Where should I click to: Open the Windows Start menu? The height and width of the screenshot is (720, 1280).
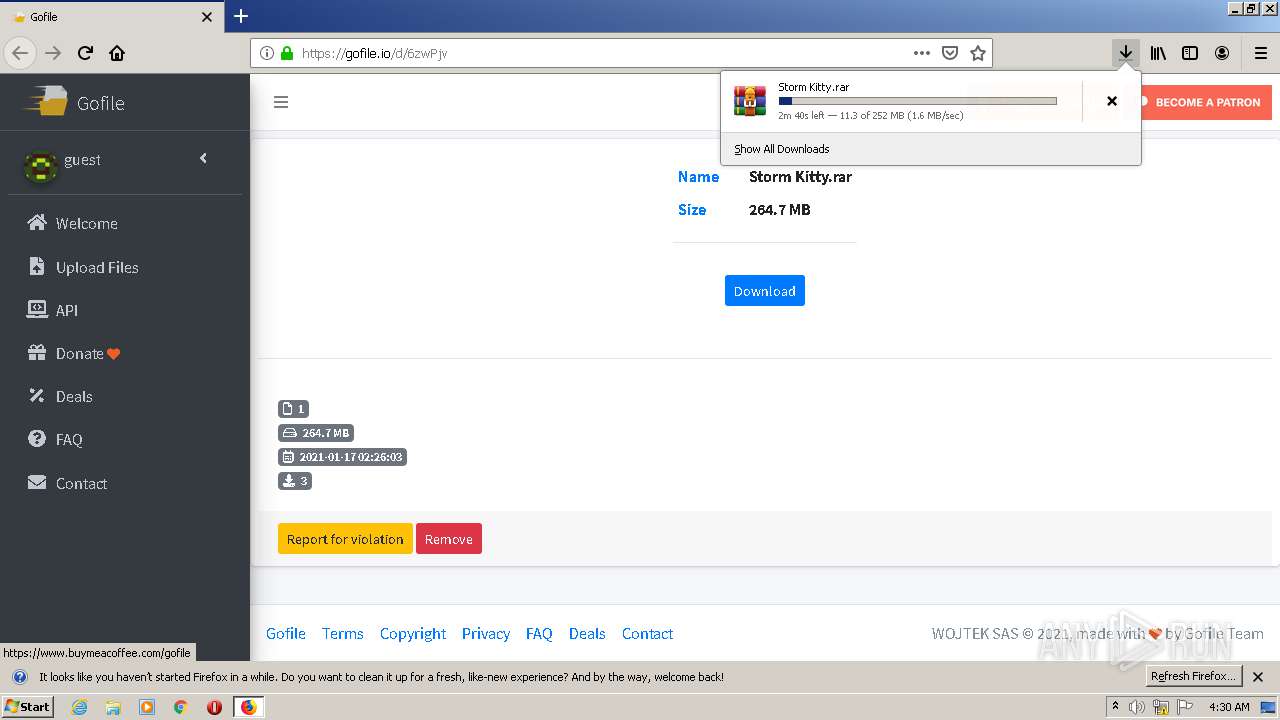pyautogui.click(x=28, y=706)
